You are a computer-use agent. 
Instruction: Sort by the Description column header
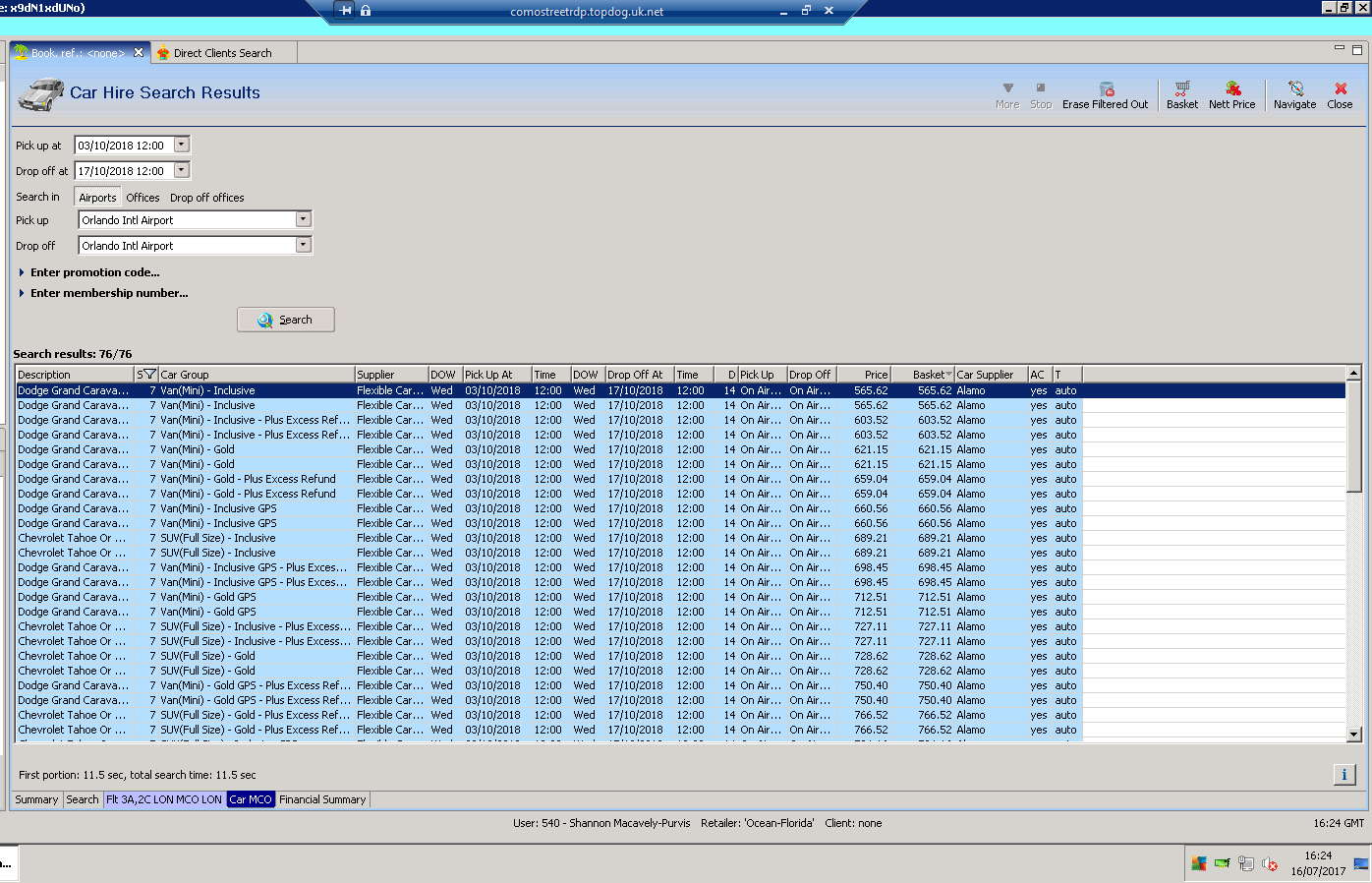tap(75, 375)
